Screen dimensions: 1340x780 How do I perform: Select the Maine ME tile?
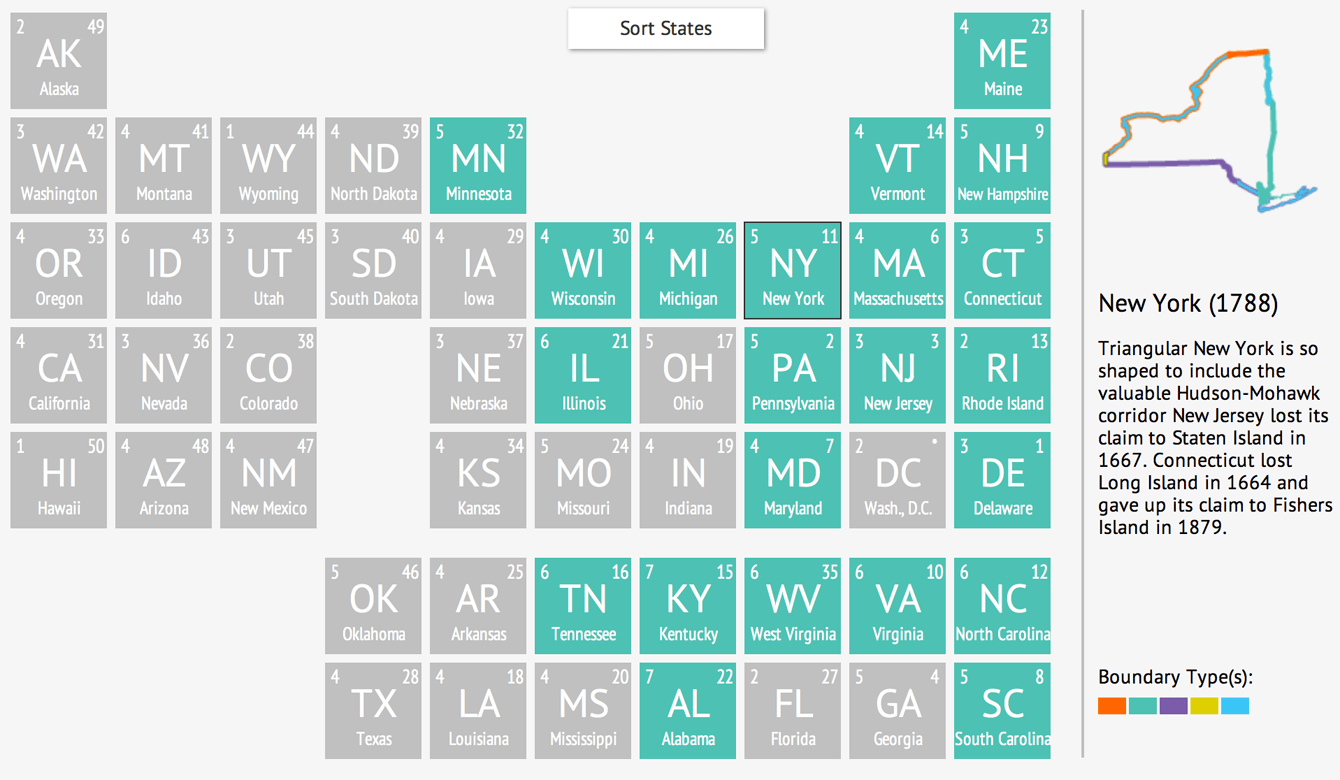point(1002,61)
